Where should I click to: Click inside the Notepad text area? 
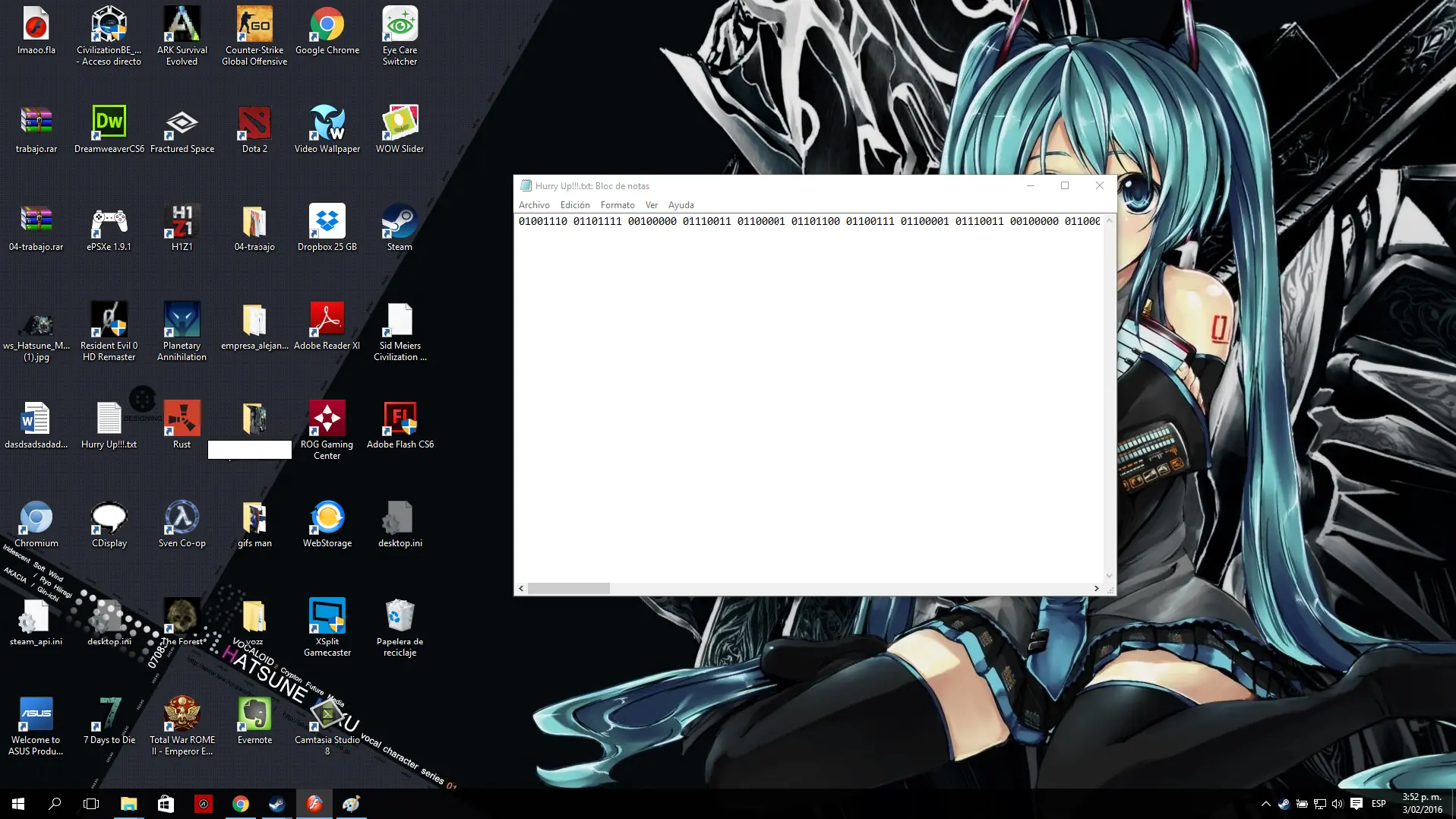pos(809,397)
